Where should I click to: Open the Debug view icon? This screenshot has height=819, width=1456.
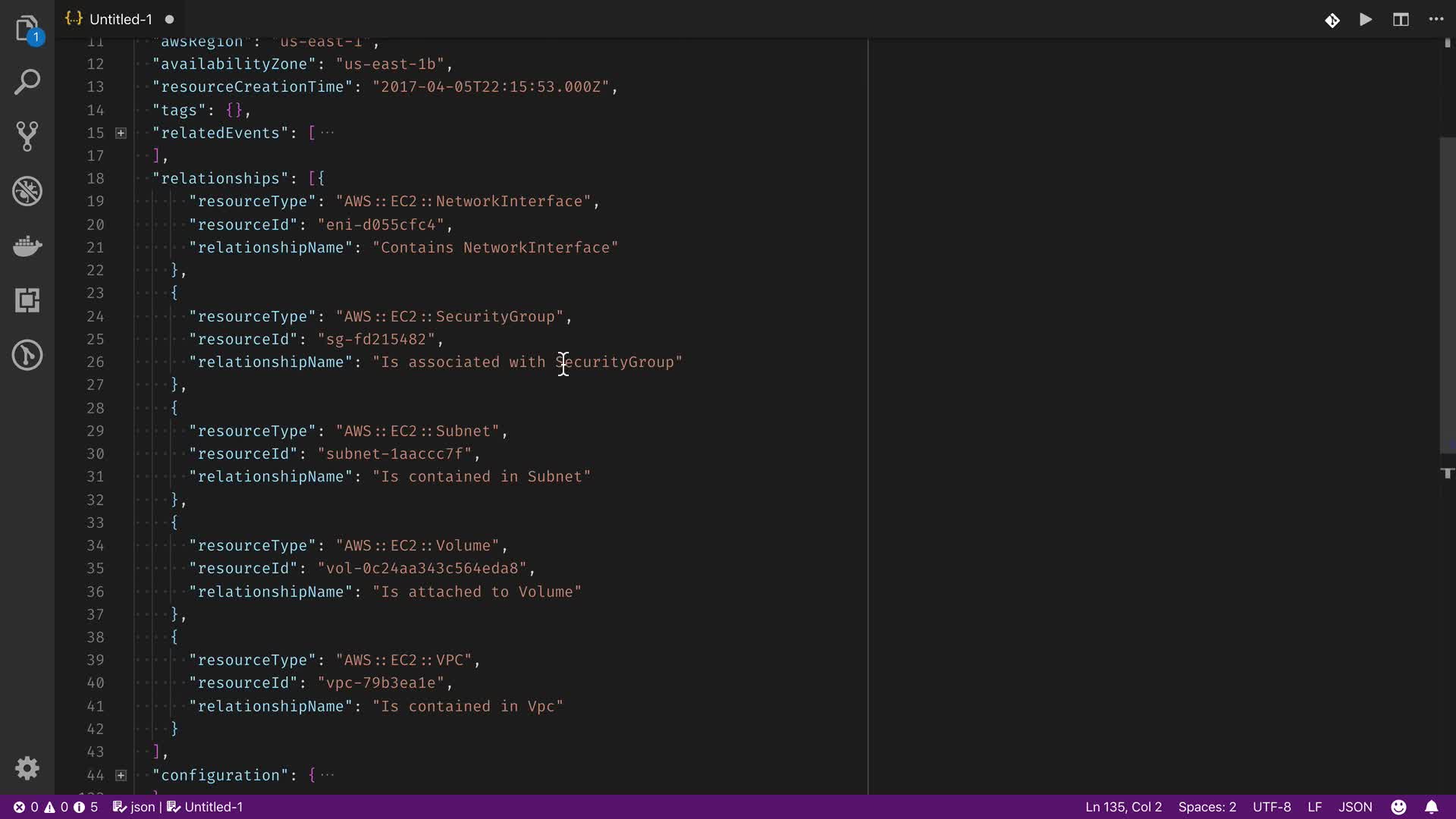point(27,191)
